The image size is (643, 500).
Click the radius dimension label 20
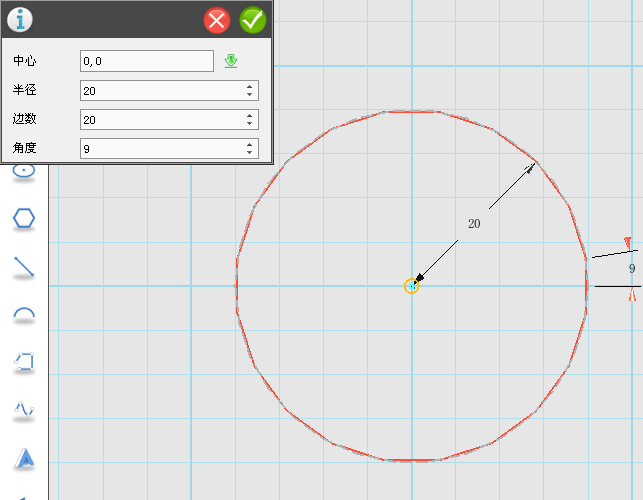pyautogui.click(x=474, y=224)
